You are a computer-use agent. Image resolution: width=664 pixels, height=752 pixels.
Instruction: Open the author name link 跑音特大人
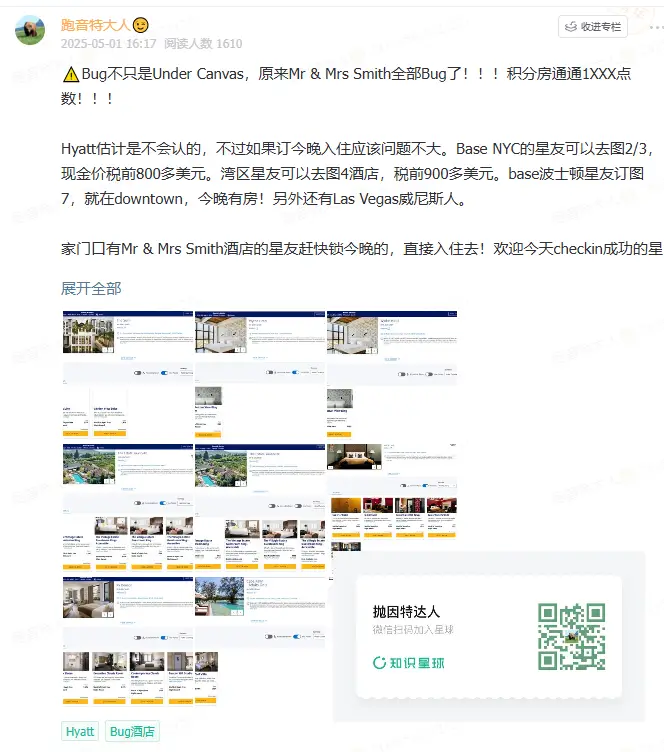click(x=95, y=24)
